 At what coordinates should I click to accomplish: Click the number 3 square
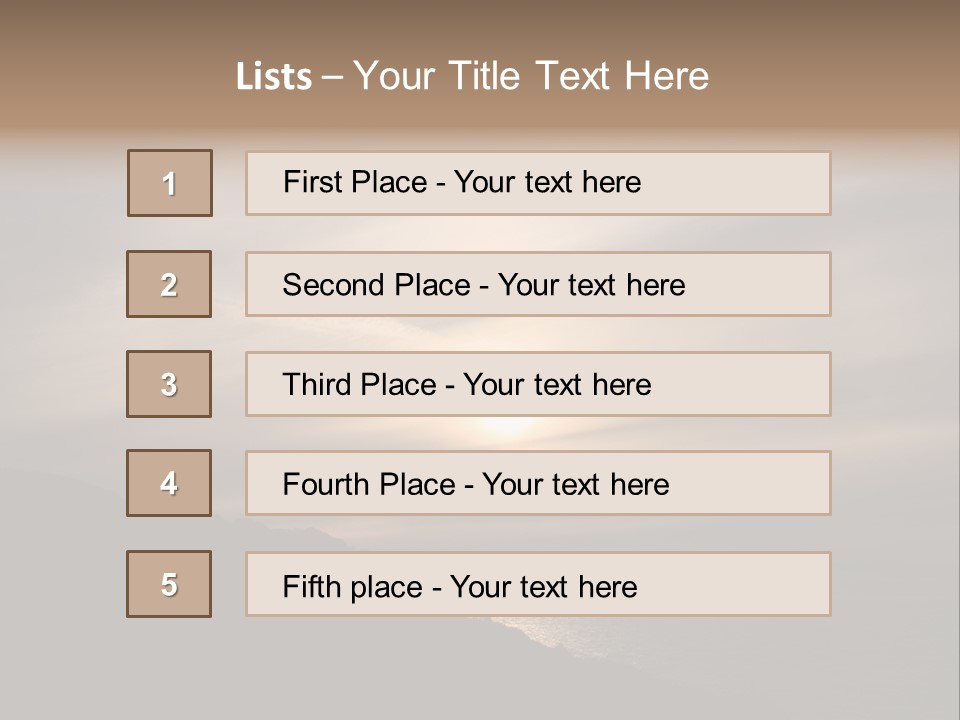pyautogui.click(x=169, y=384)
